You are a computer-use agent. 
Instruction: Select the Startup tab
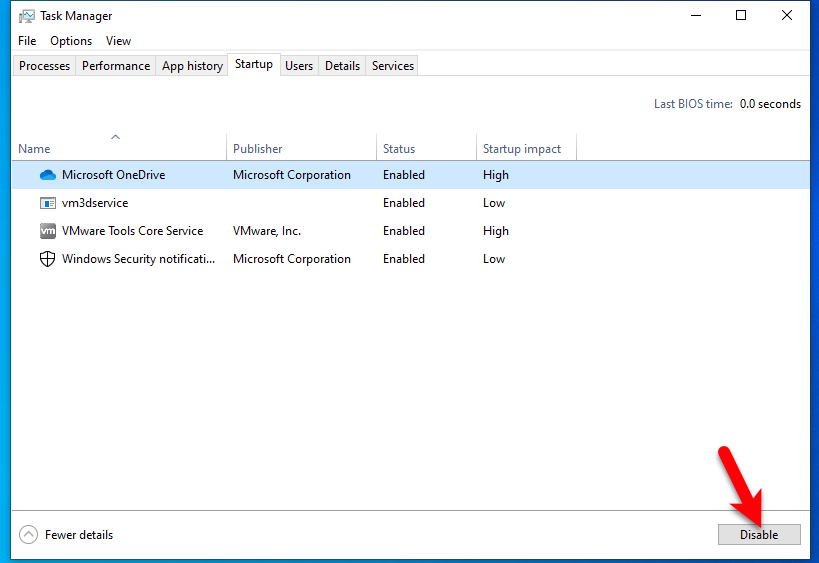(254, 64)
